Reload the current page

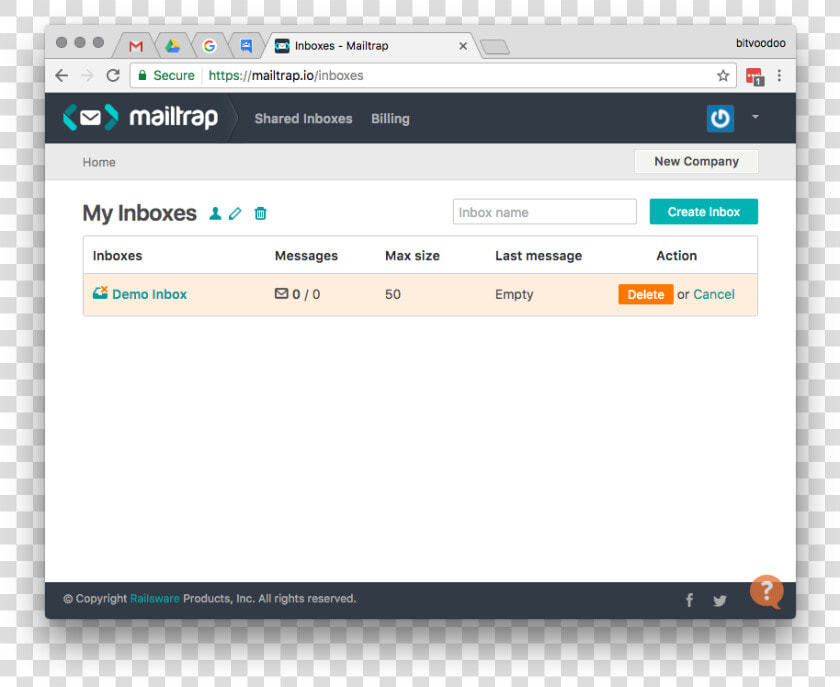(x=113, y=76)
